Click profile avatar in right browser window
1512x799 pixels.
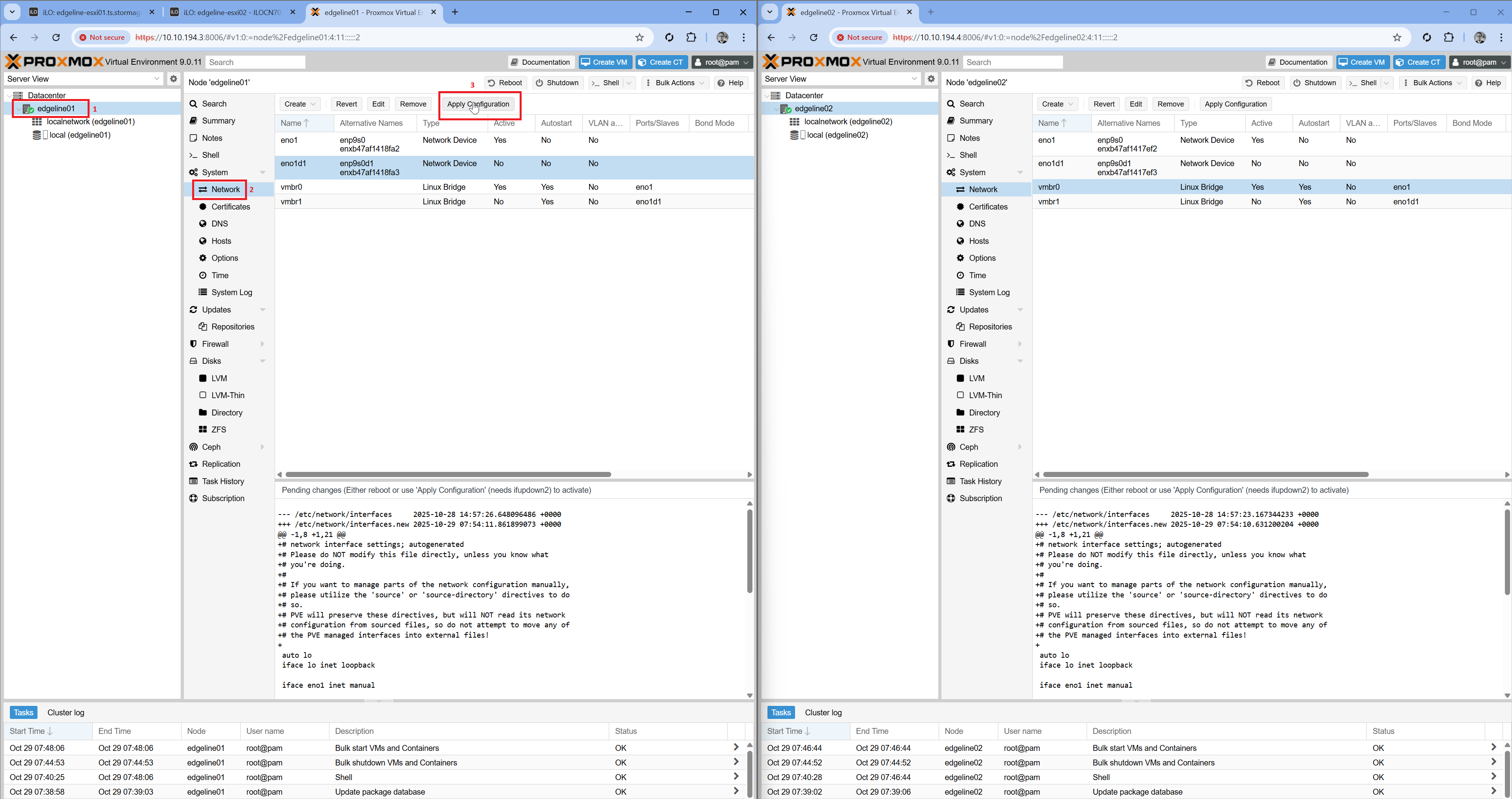pos(1480,37)
